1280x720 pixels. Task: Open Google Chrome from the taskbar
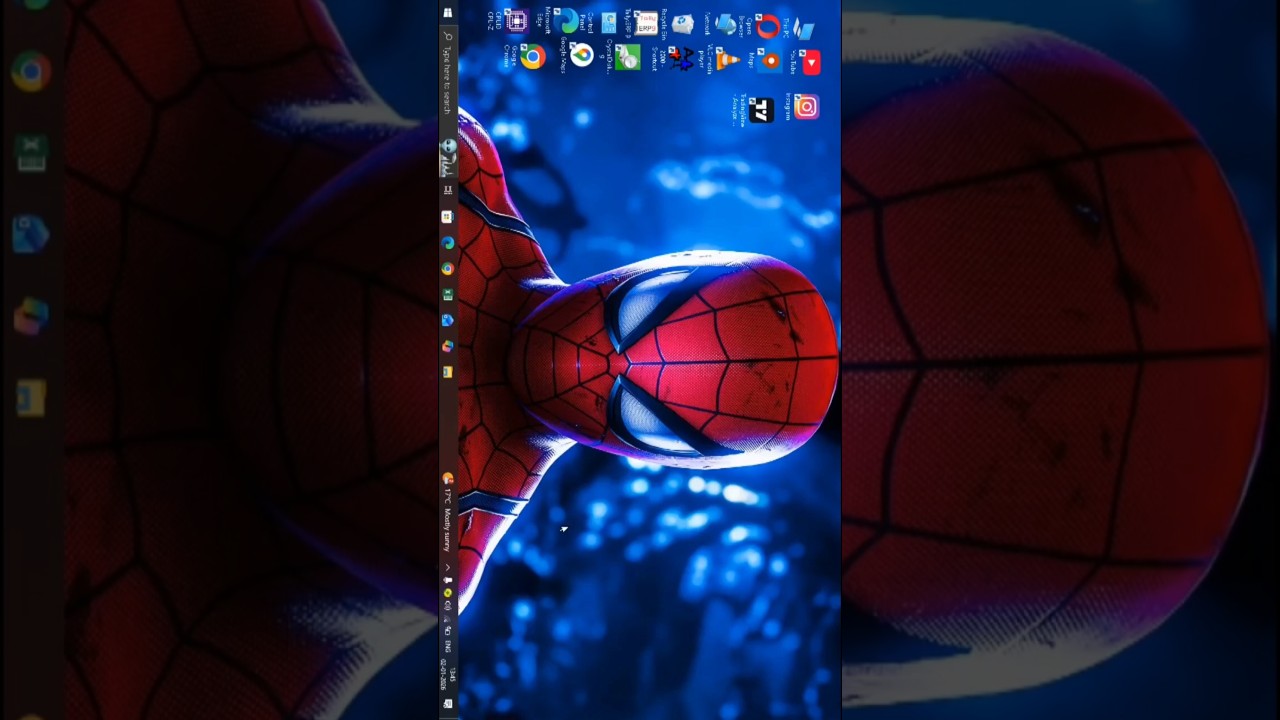[x=448, y=268]
